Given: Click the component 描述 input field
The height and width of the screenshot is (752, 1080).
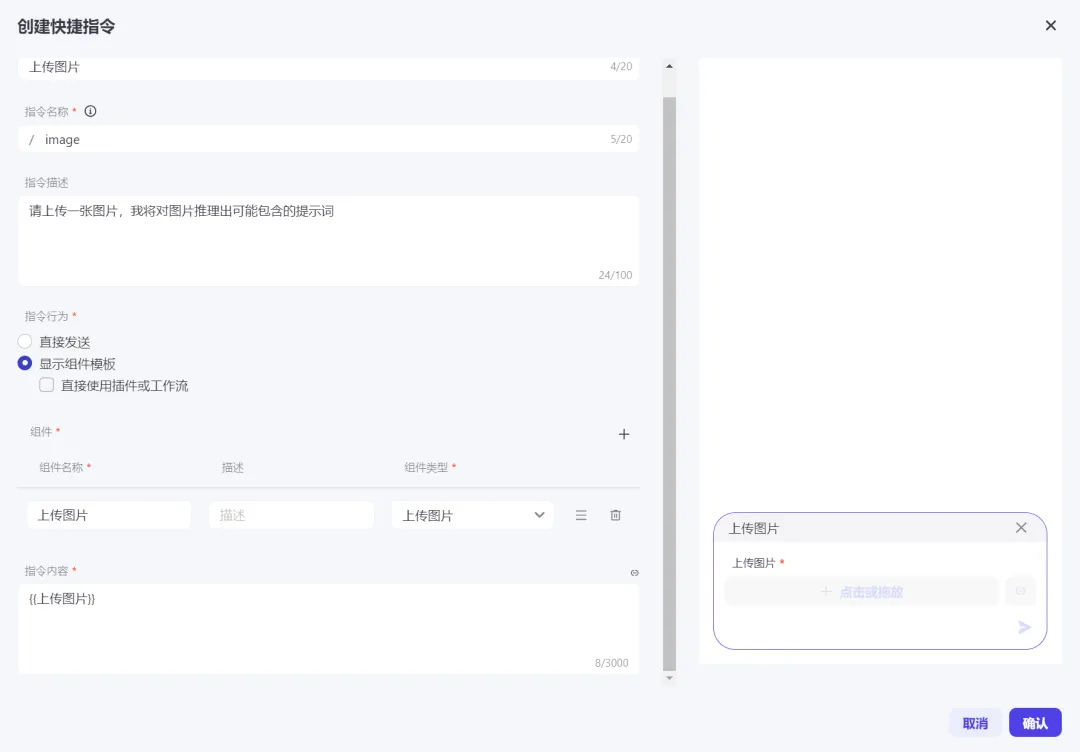Looking at the screenshot, I should 291,515.
